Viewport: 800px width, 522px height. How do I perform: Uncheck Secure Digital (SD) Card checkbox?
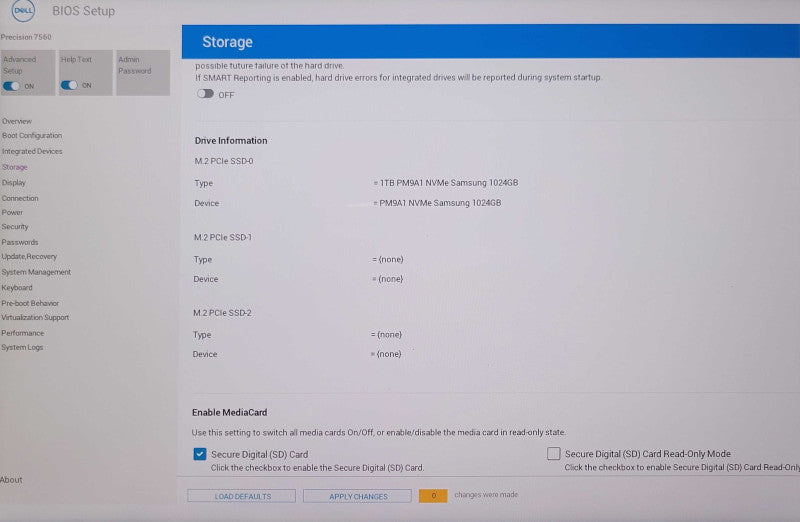(x=200, y=454)
